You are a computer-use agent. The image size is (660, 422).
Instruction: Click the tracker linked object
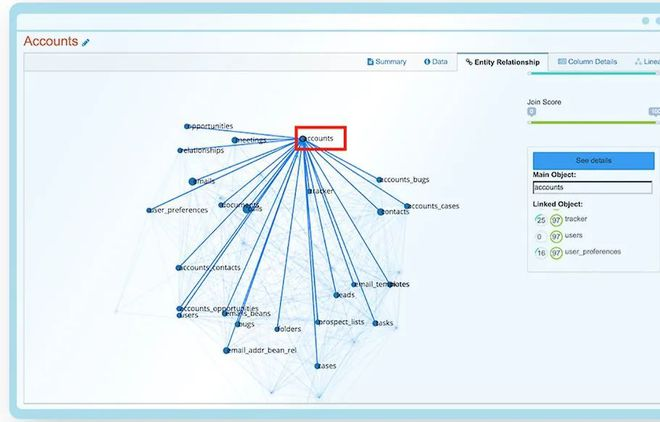coord(575,219)
